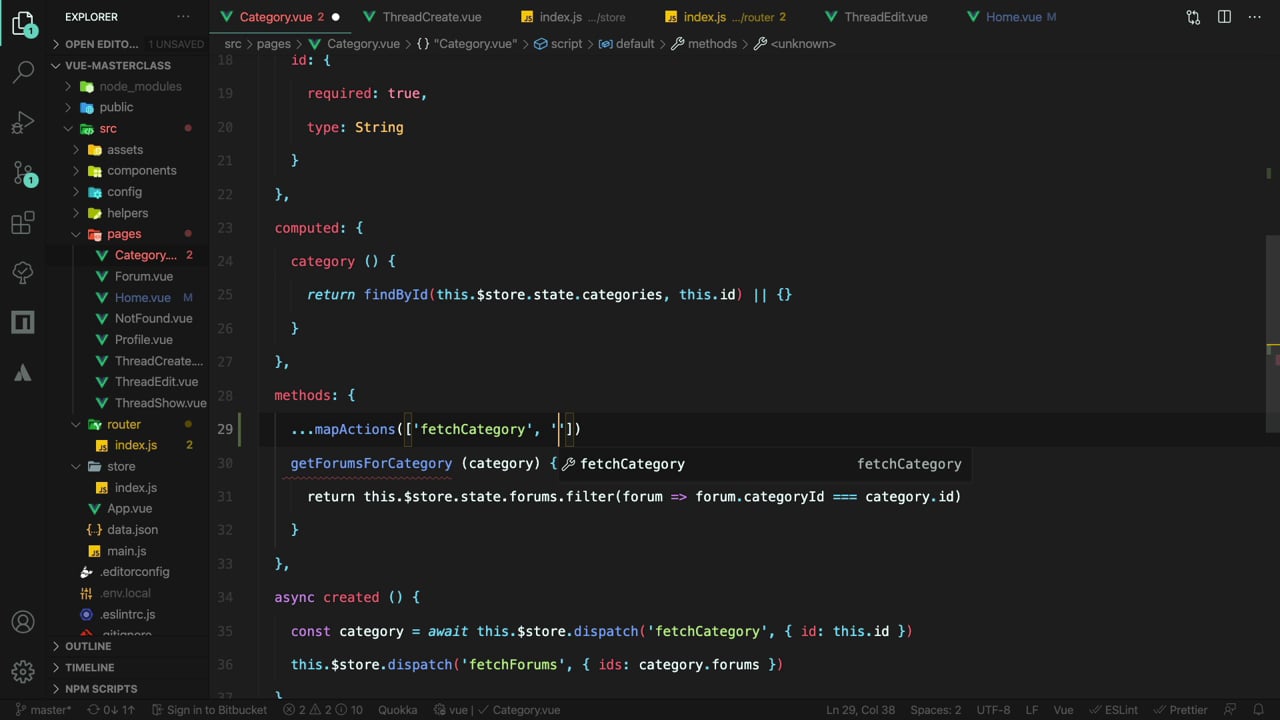This screenshot has height=720, width=1280.
Task: Open the npm square icon in activity bar
Action: coord(22,322)
